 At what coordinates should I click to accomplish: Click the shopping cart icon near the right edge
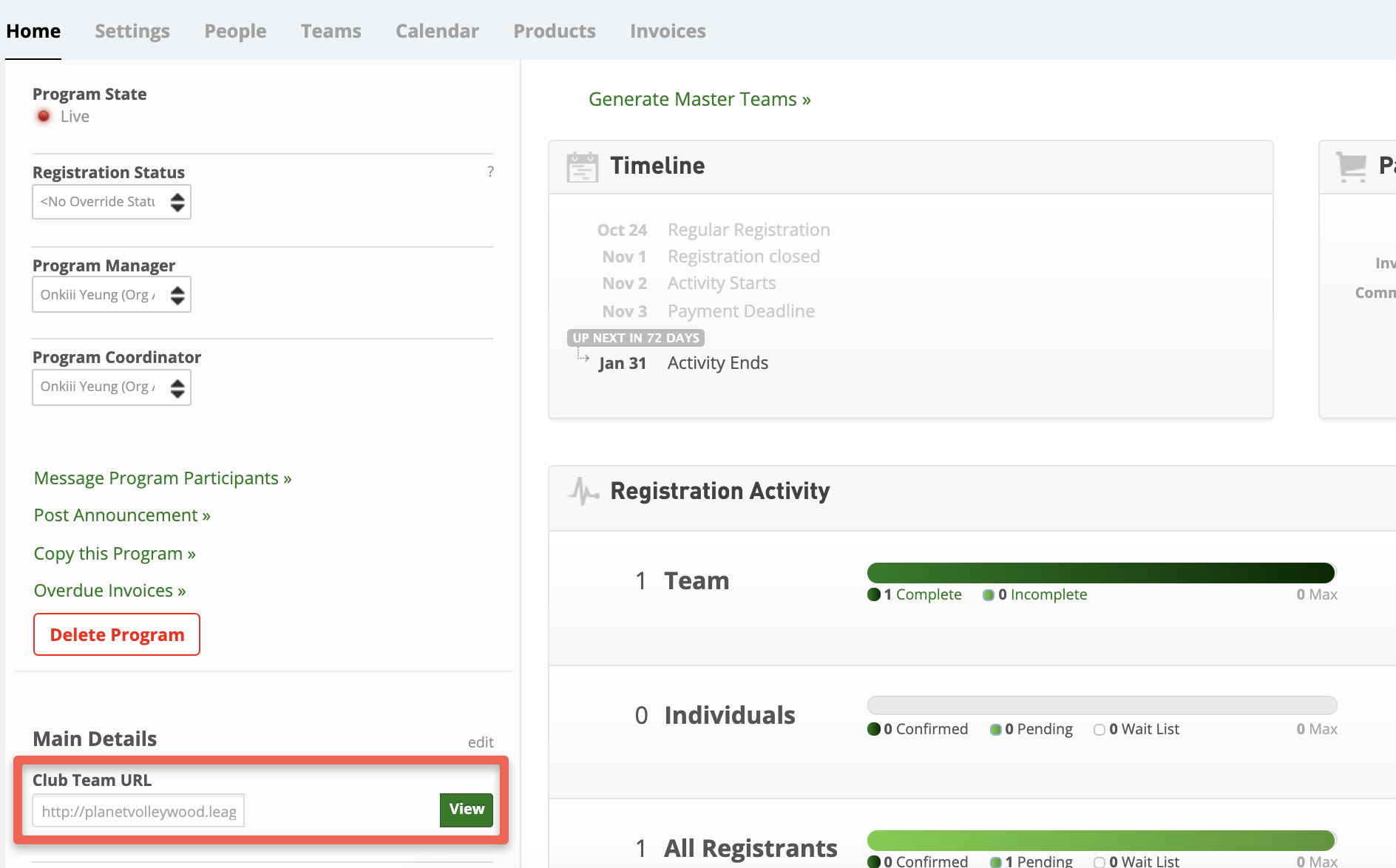(x=1352, y=167)
